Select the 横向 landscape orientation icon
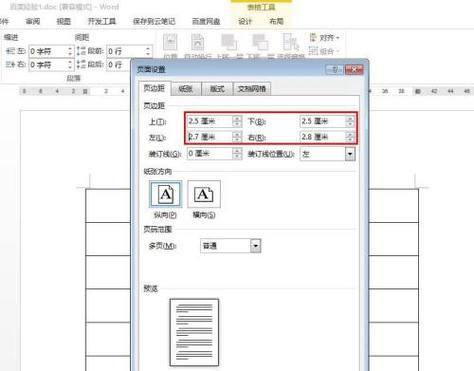 coord(204,194)
